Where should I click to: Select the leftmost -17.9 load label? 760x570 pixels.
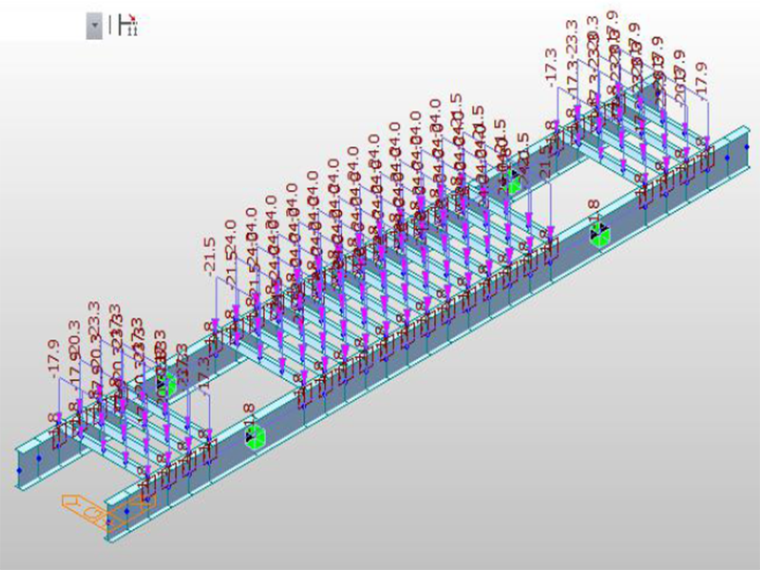click(x=54, y=357)
